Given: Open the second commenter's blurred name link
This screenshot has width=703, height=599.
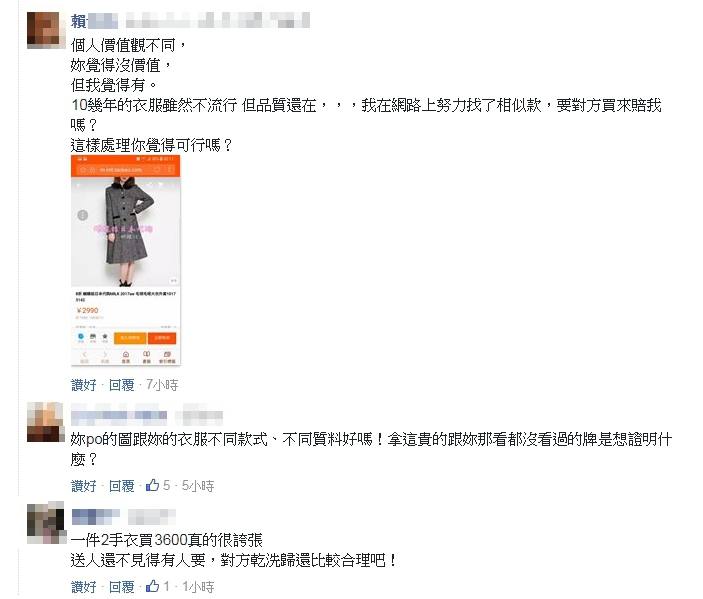Looking at the screenshot, I should pyautogui.click(x=147, y=417).
